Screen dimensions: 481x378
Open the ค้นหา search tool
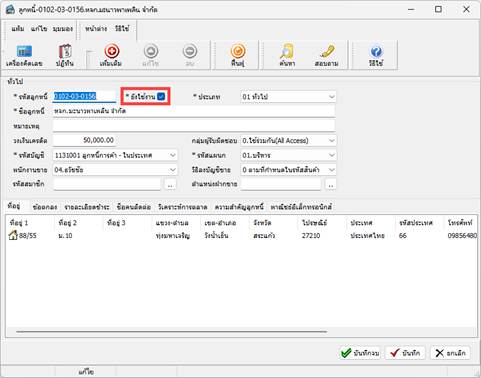click(x=287, y=55)
